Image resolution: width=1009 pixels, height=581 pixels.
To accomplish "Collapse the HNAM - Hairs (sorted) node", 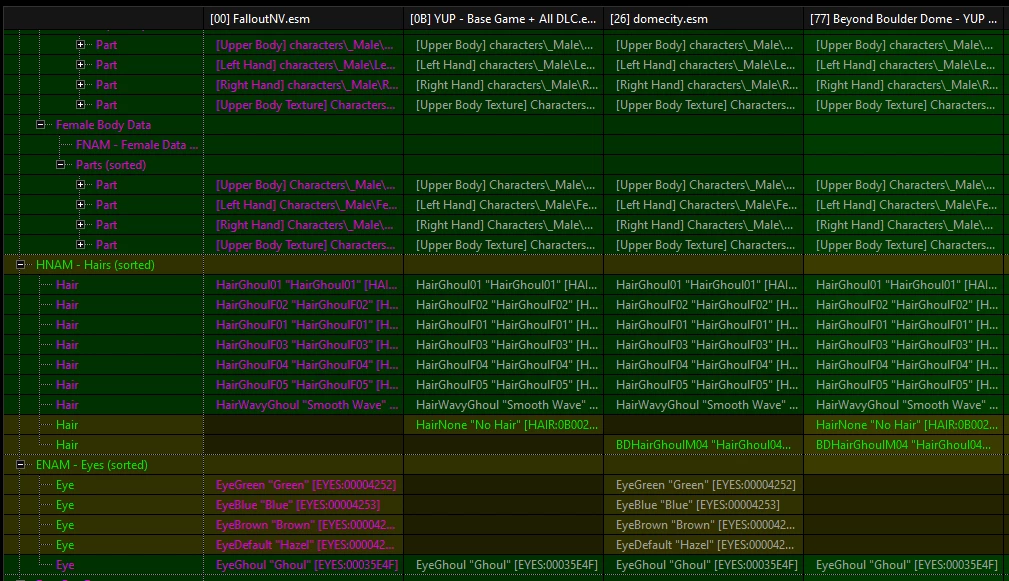I will click(x=21, y=264).
